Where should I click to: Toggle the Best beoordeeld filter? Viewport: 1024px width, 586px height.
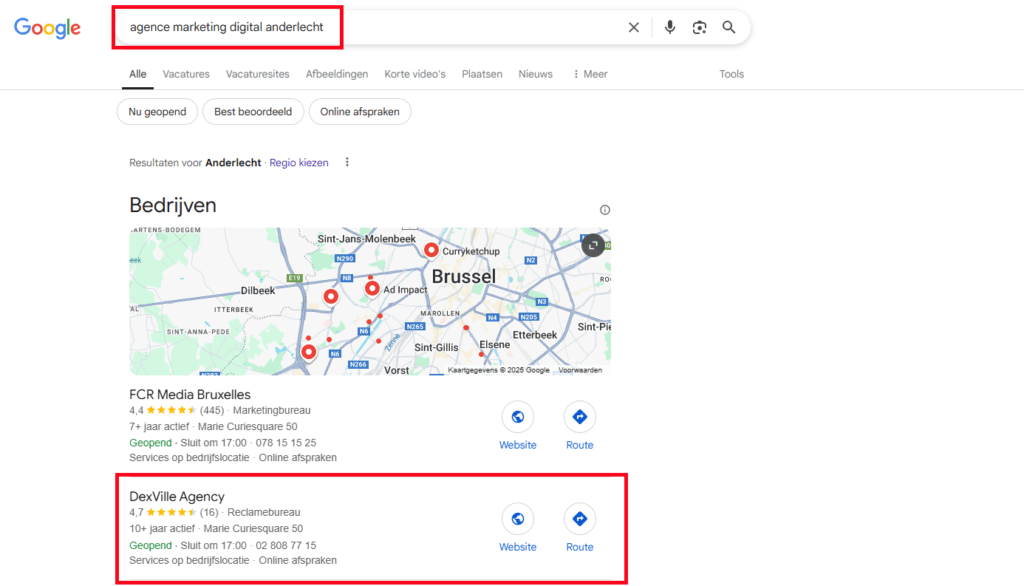pyautogui.click(x=253, y=112)
